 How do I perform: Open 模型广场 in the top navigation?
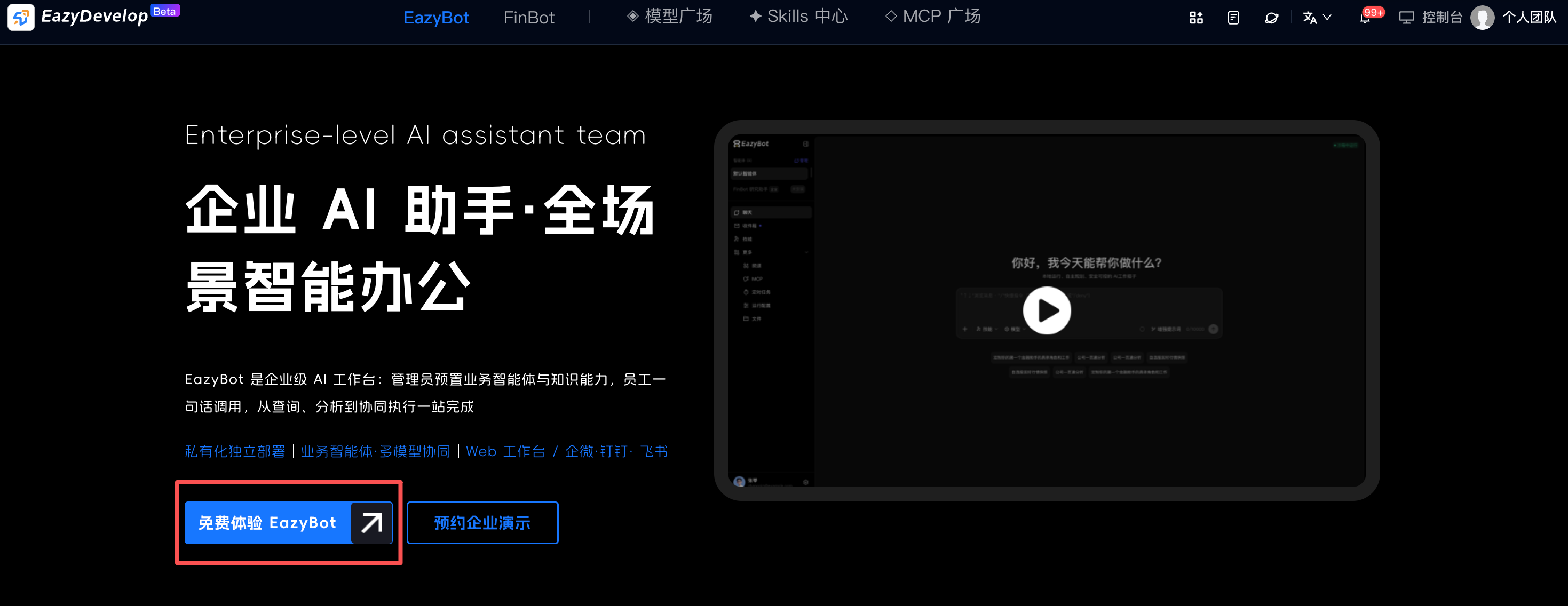pos(670,17)
